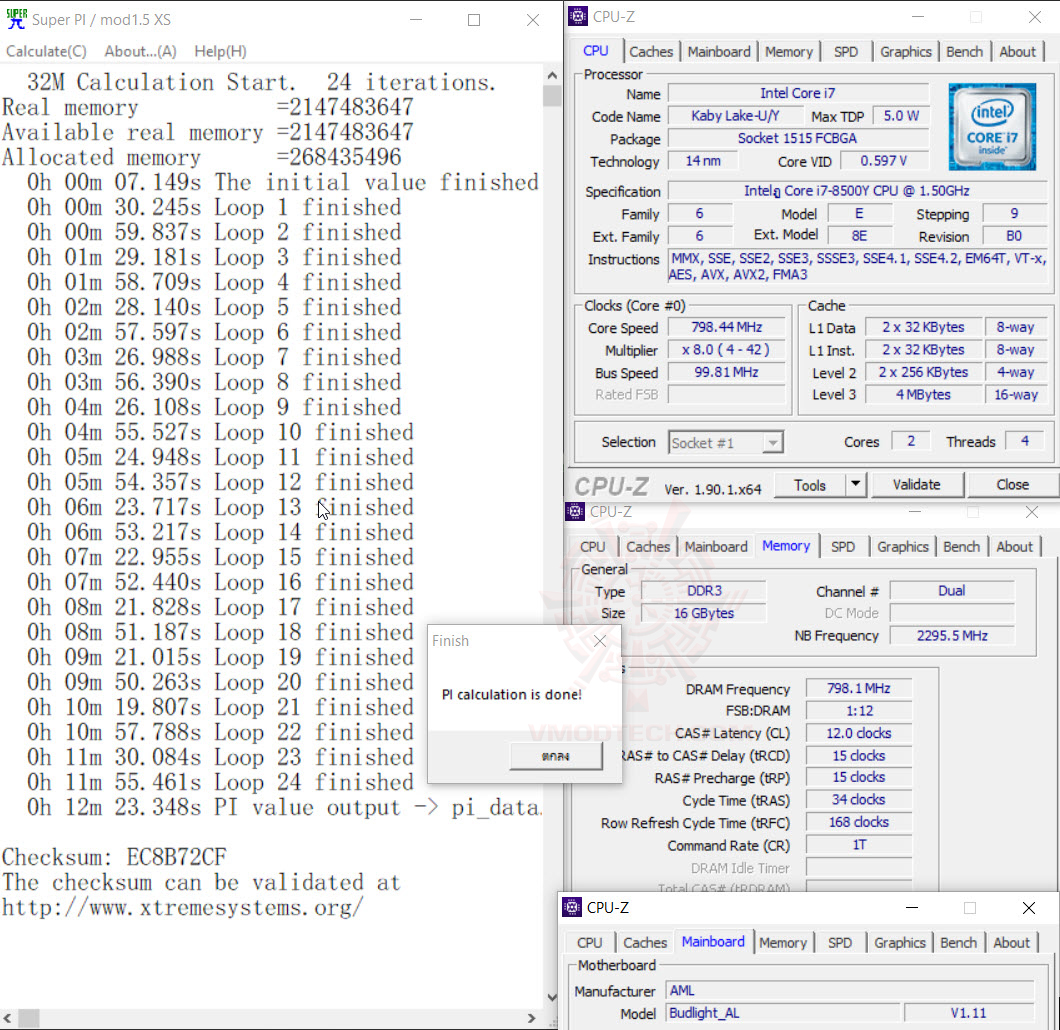1060x1030 pixels.
Task: Open Caches tab in bottom Mainboard CPU-Z window
Action: pos(645,943)
